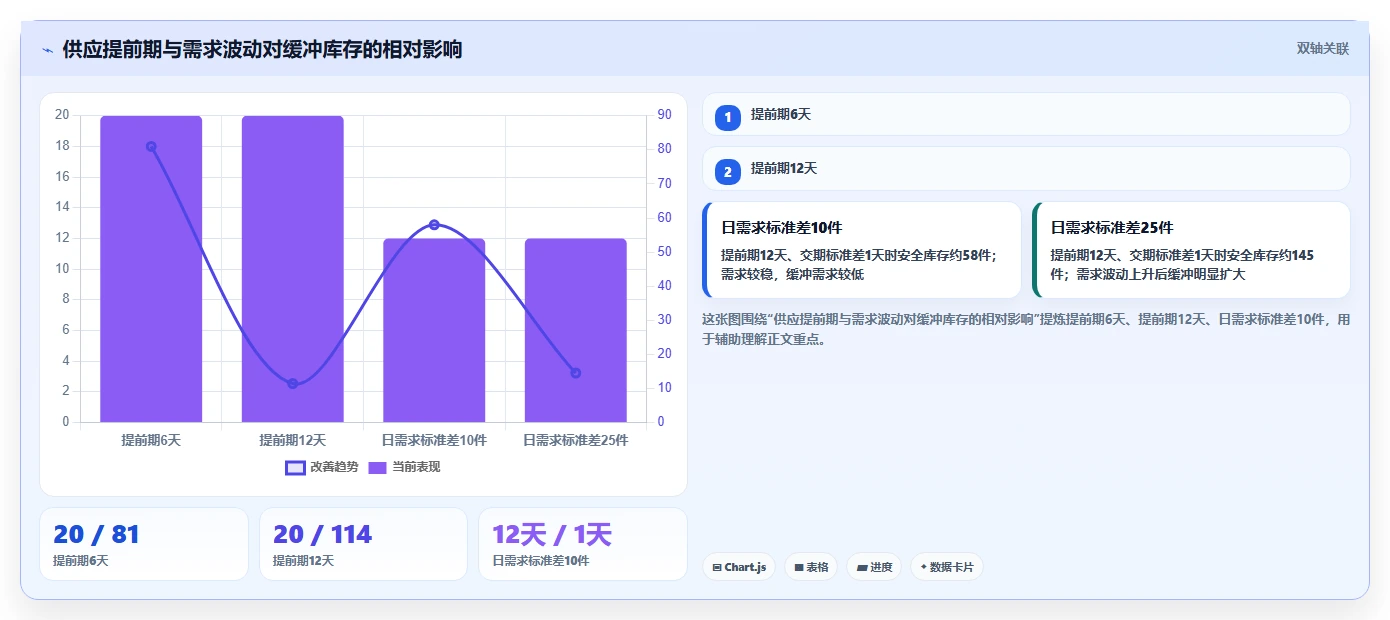Click the lightning icon beside the chart title
The width and height of the screenshot is (1390, 620).
[x=47, y=49]
